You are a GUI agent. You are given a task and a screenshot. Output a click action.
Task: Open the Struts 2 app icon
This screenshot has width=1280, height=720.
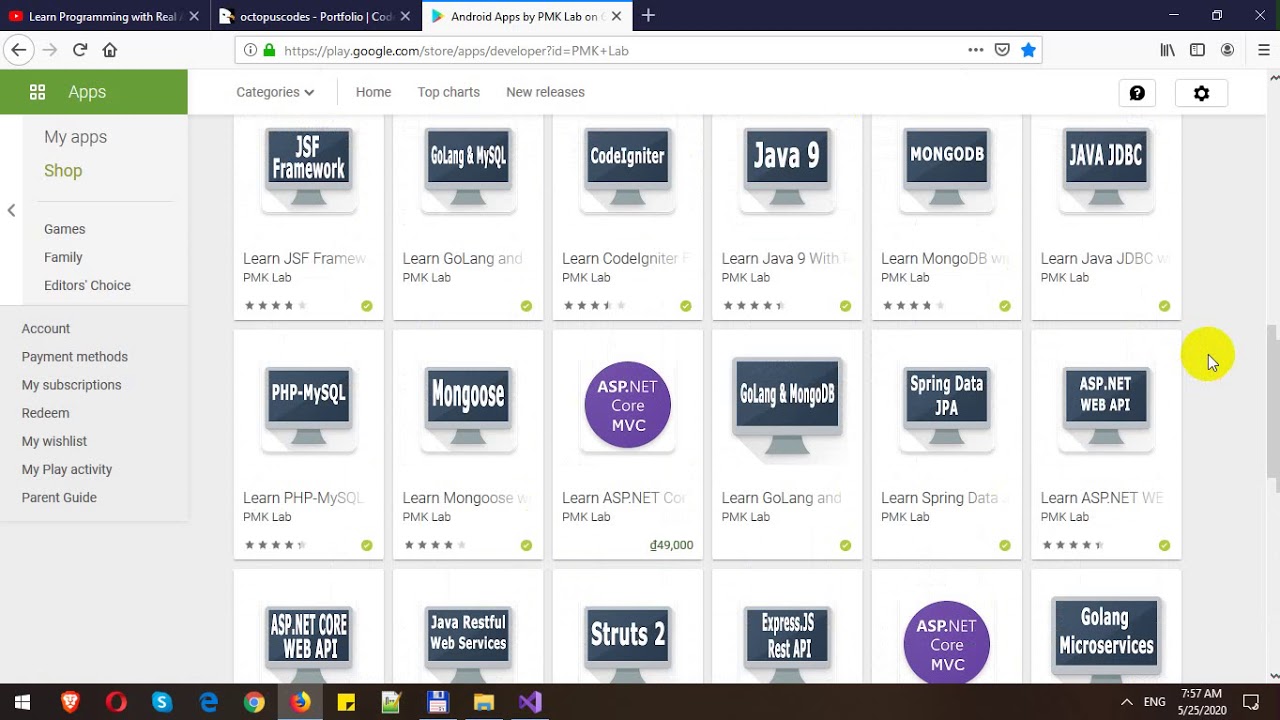pyautogui.click(x=627, y=642)
